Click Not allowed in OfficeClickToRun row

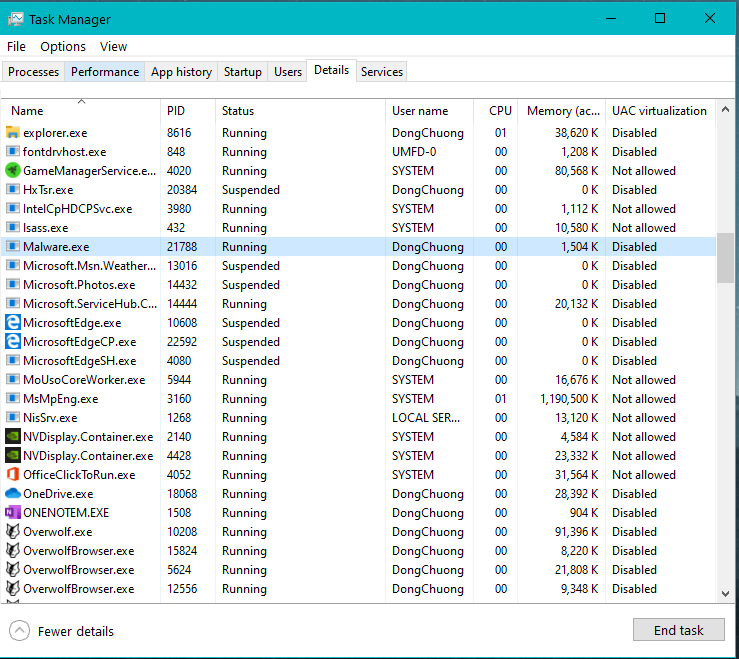pos(644,475)
